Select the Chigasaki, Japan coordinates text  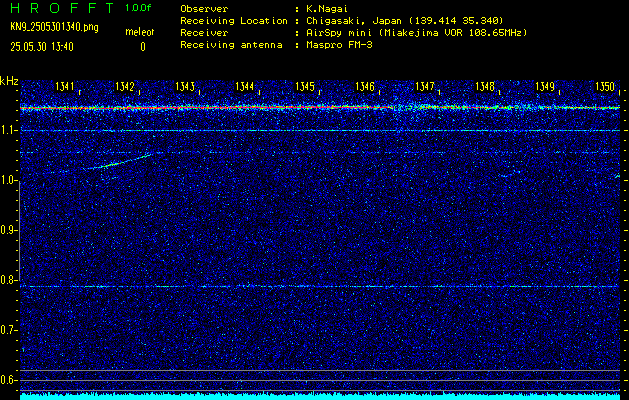coord(405,21)
